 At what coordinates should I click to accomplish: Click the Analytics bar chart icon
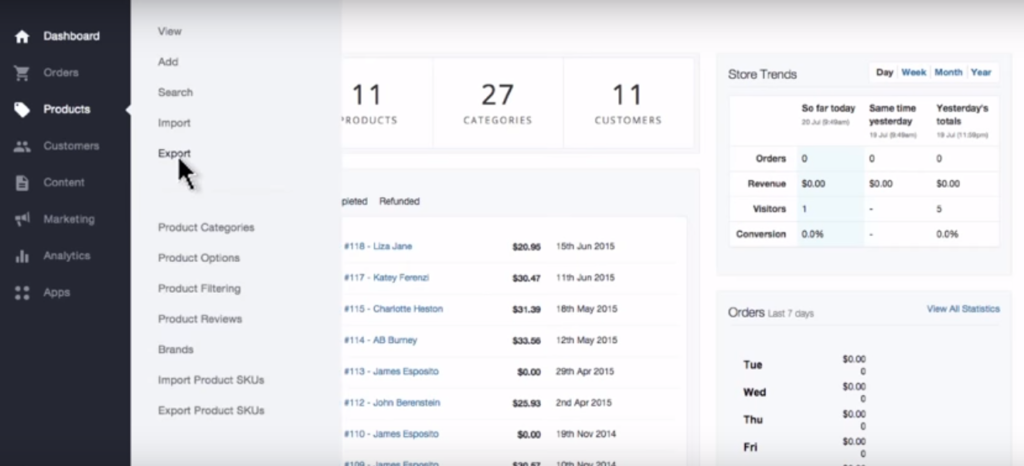pyautogui.click(x=22, y=256)
